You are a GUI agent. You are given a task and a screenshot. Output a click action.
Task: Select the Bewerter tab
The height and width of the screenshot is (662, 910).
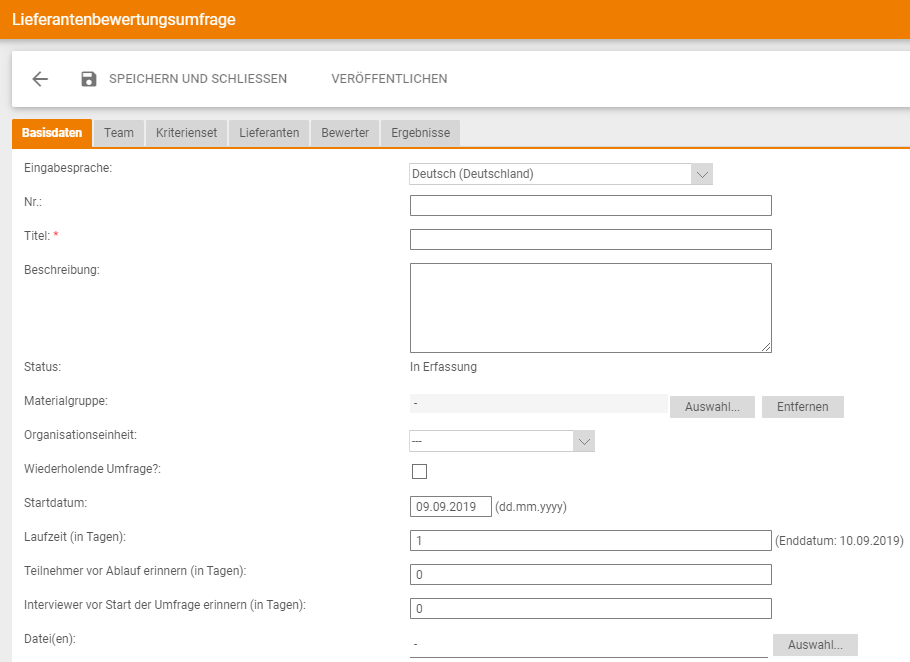(x=345, y=133)
